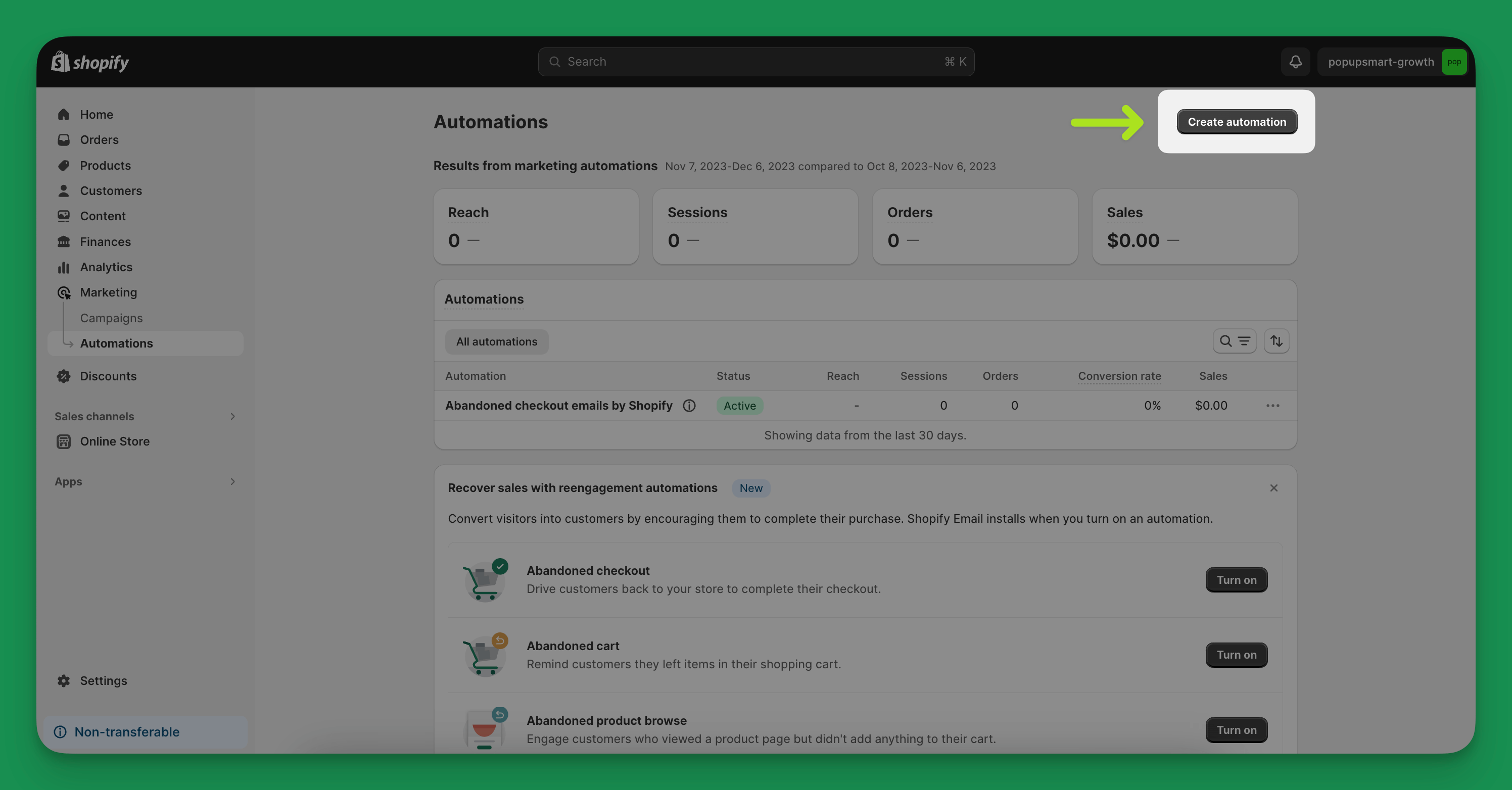Click the Abandoned checkout cart illustration

pos(486,579)
